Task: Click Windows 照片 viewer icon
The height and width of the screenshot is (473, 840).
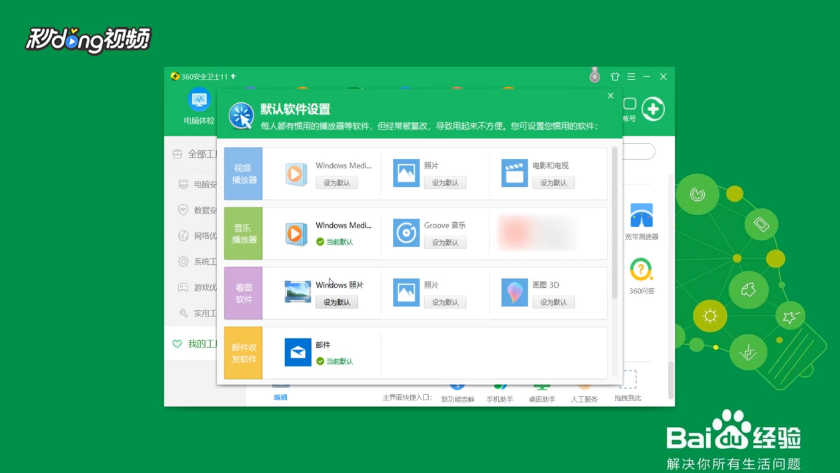Action: [297, 292]
